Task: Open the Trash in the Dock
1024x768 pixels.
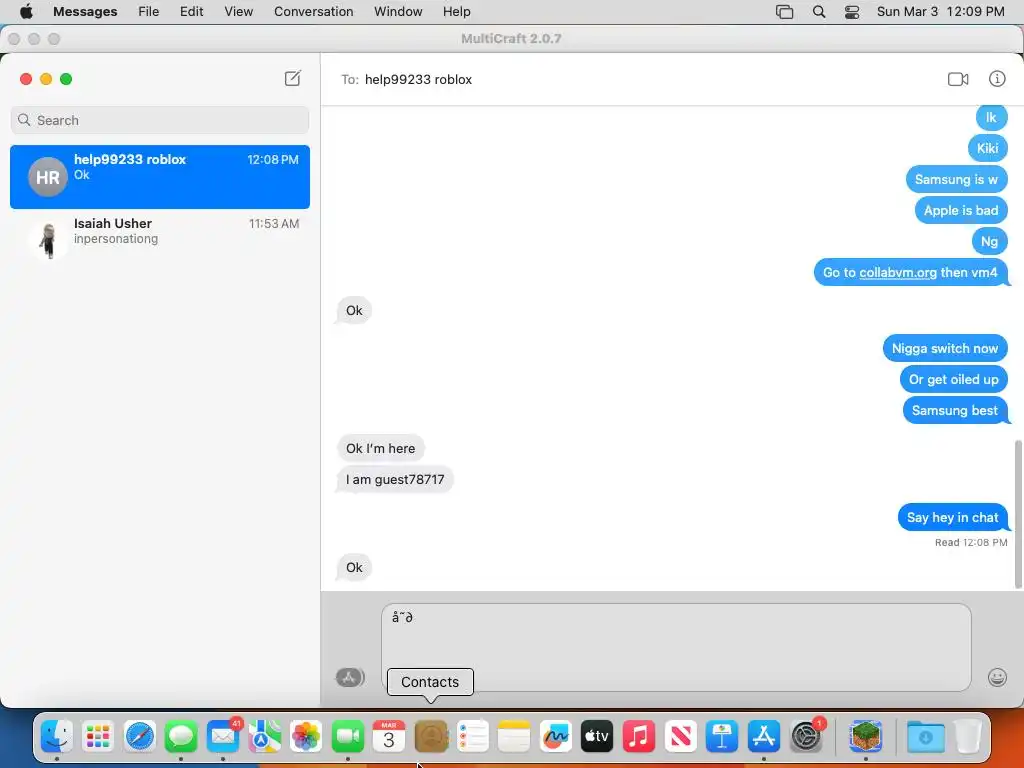Action: click(x=968, y=737)
